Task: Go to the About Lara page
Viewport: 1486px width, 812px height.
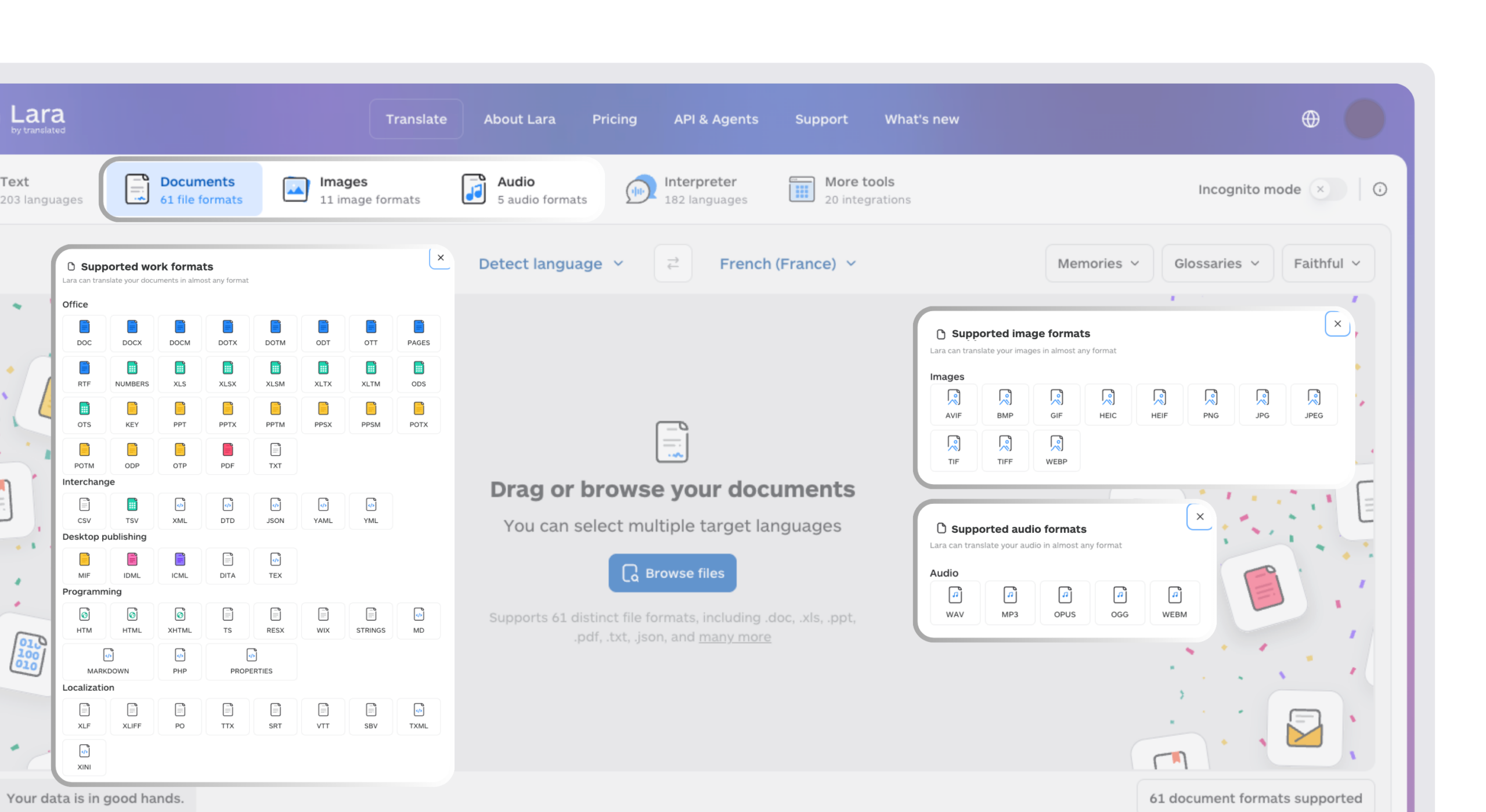Action: [x=520, y=119]
